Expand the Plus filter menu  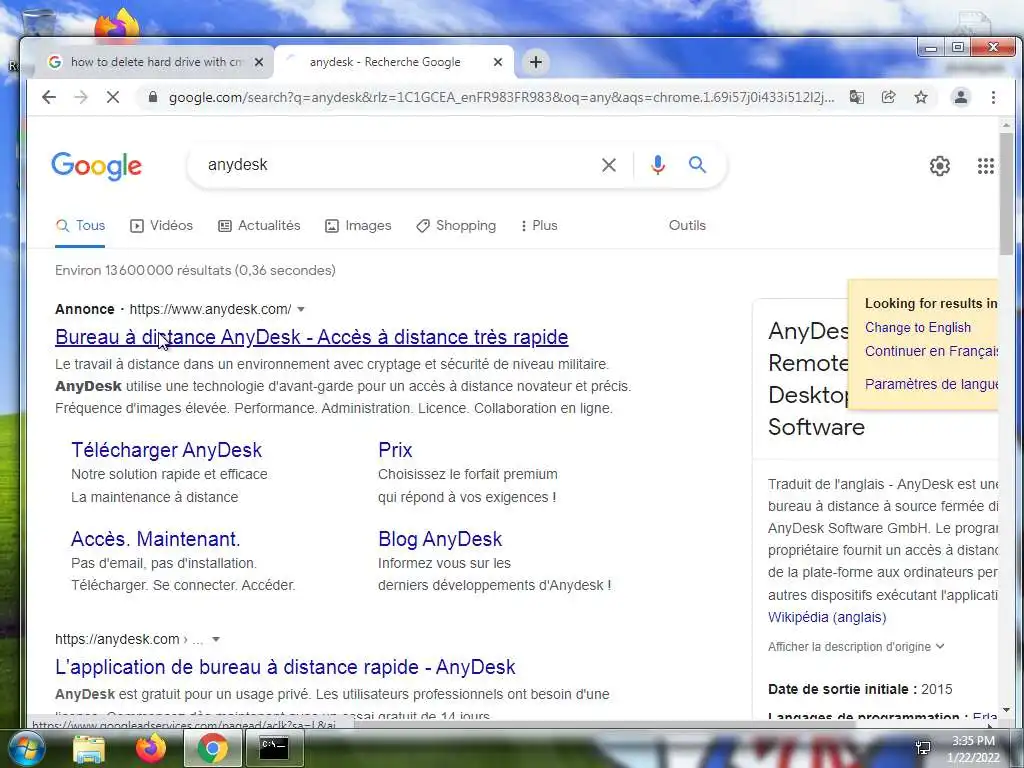click(x=539, y=226)
